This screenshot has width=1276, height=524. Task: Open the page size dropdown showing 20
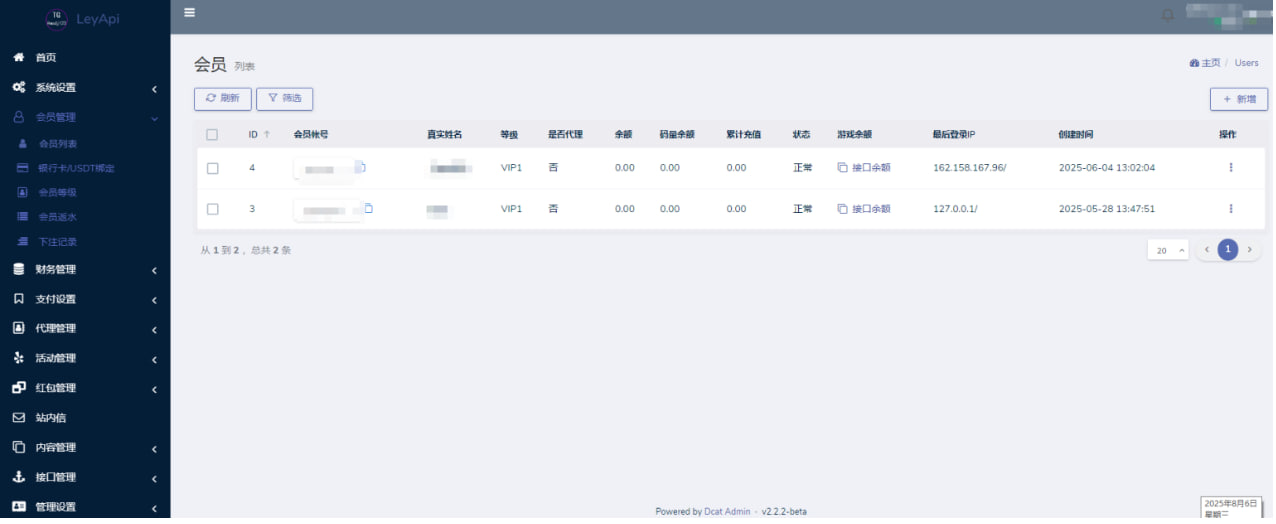click(1167, 250)
